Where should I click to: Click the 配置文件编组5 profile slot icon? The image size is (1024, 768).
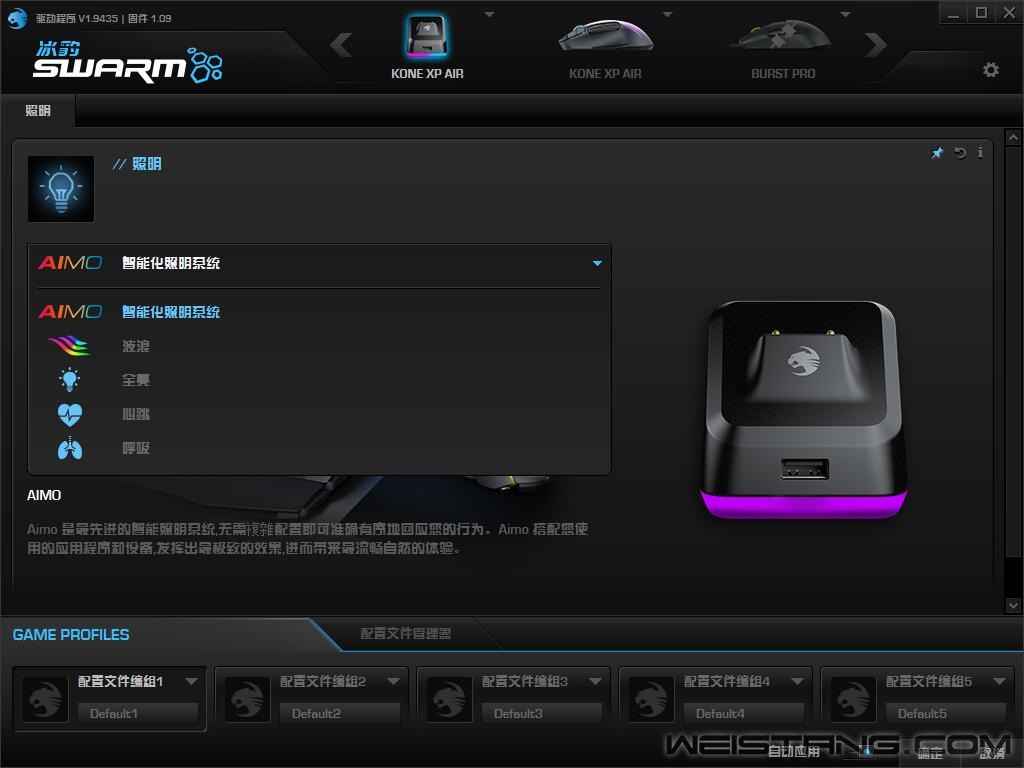(x=852, y=699)
